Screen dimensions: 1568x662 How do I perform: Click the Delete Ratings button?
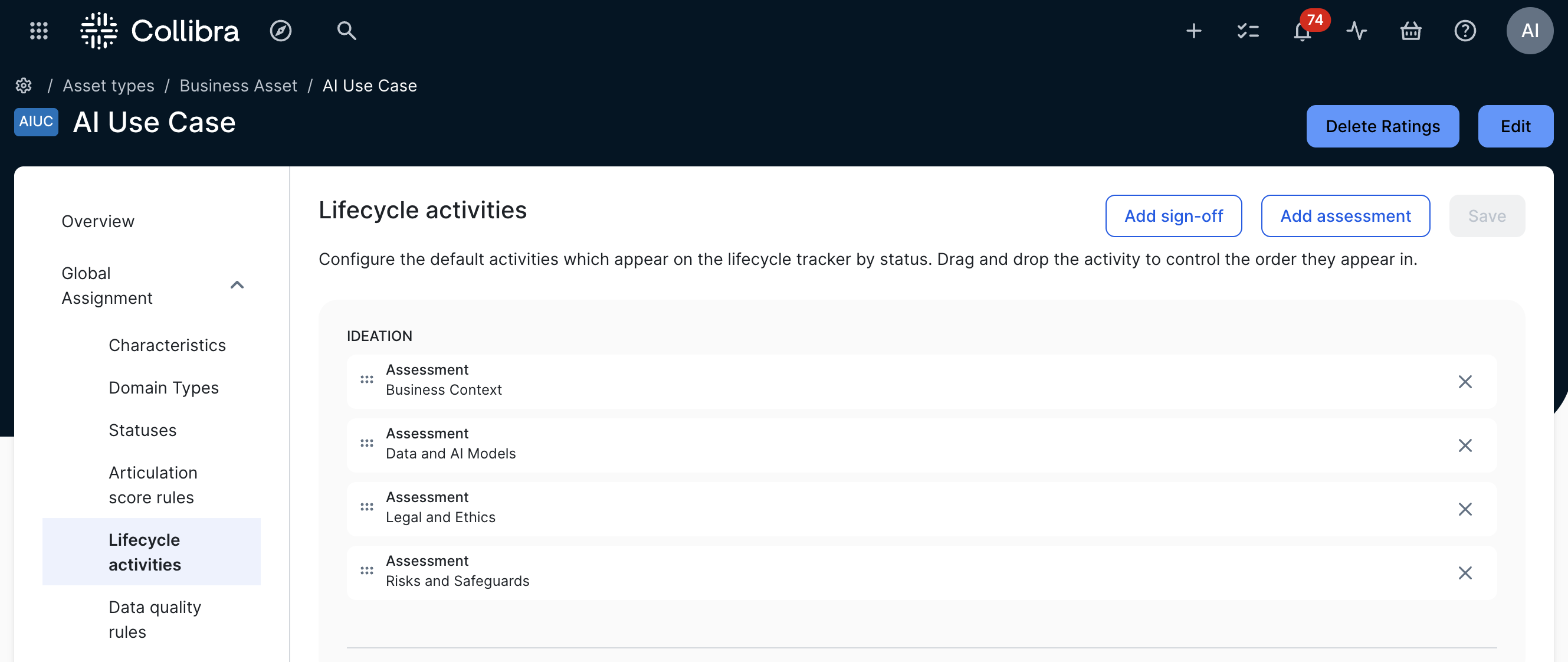pyautogui.click(x=1382, y=126)
